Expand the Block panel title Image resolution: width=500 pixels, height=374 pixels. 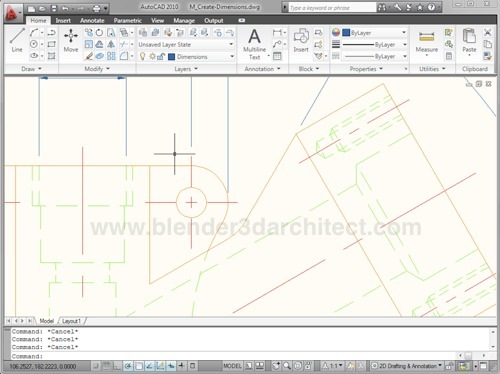[309, 69]
